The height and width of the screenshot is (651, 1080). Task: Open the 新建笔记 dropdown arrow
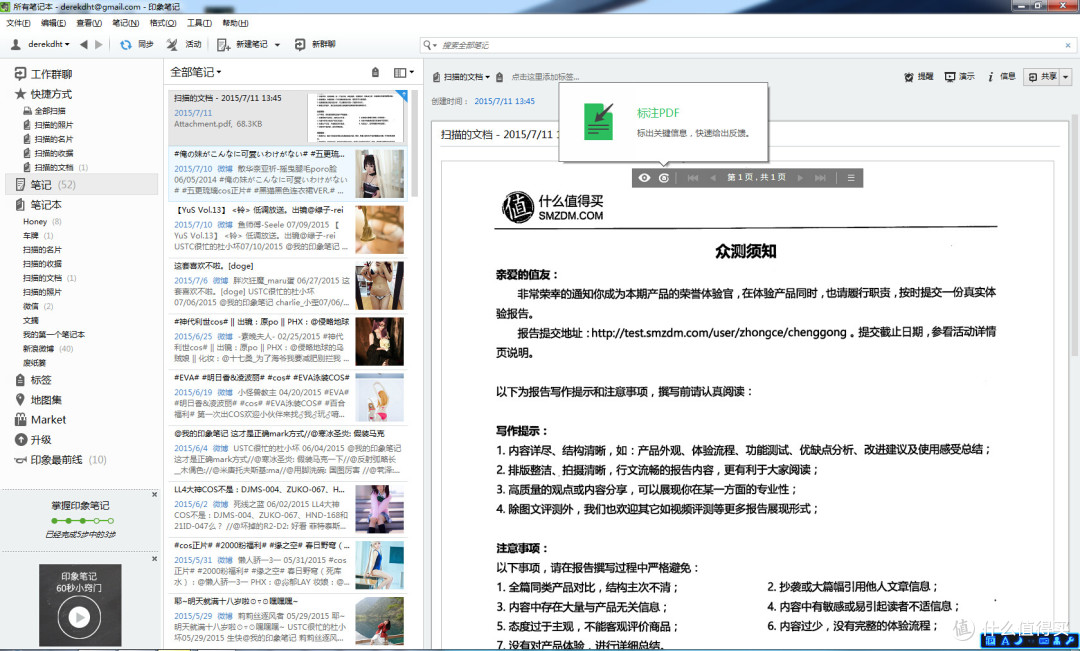277,45
